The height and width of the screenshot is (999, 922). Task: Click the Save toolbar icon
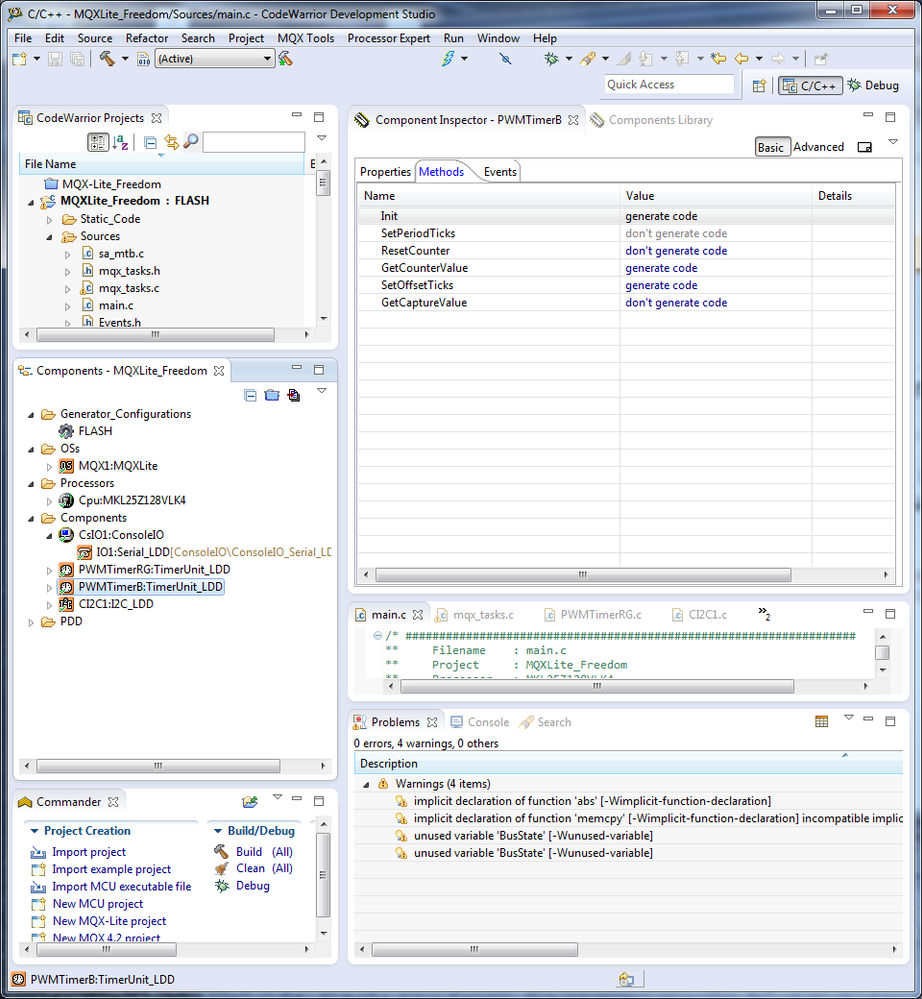click(x=55, y=59)
